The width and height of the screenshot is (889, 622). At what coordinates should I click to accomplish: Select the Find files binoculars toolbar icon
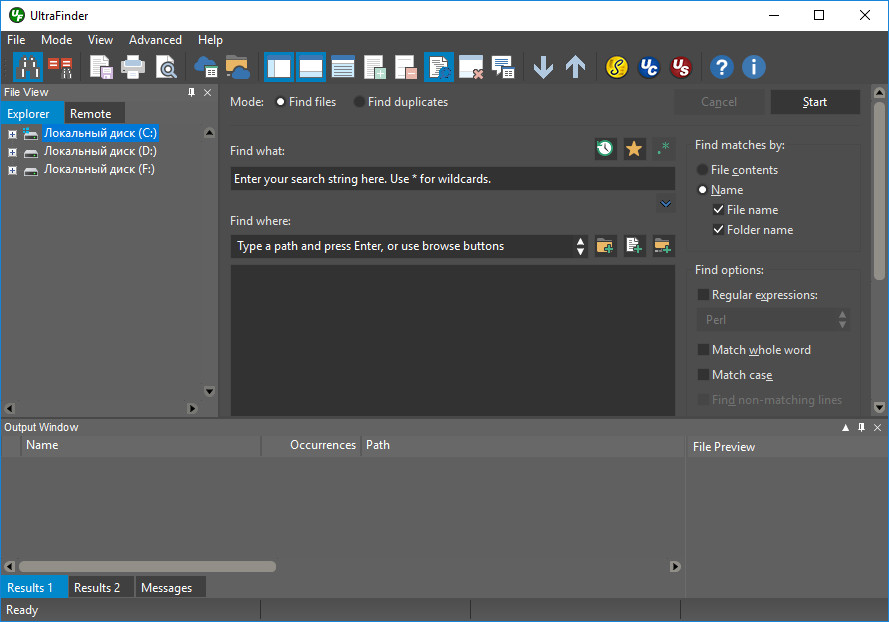pyautogui.click(x=28, y=67)
